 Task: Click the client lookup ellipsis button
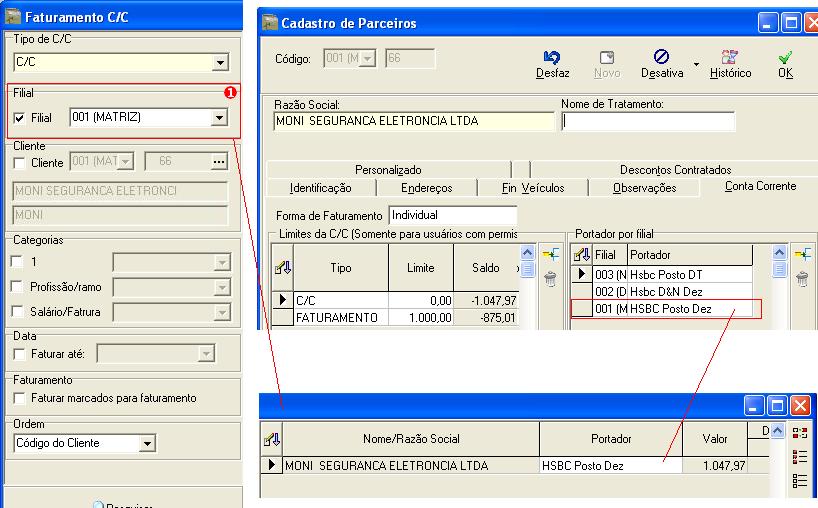coord(219,162)
